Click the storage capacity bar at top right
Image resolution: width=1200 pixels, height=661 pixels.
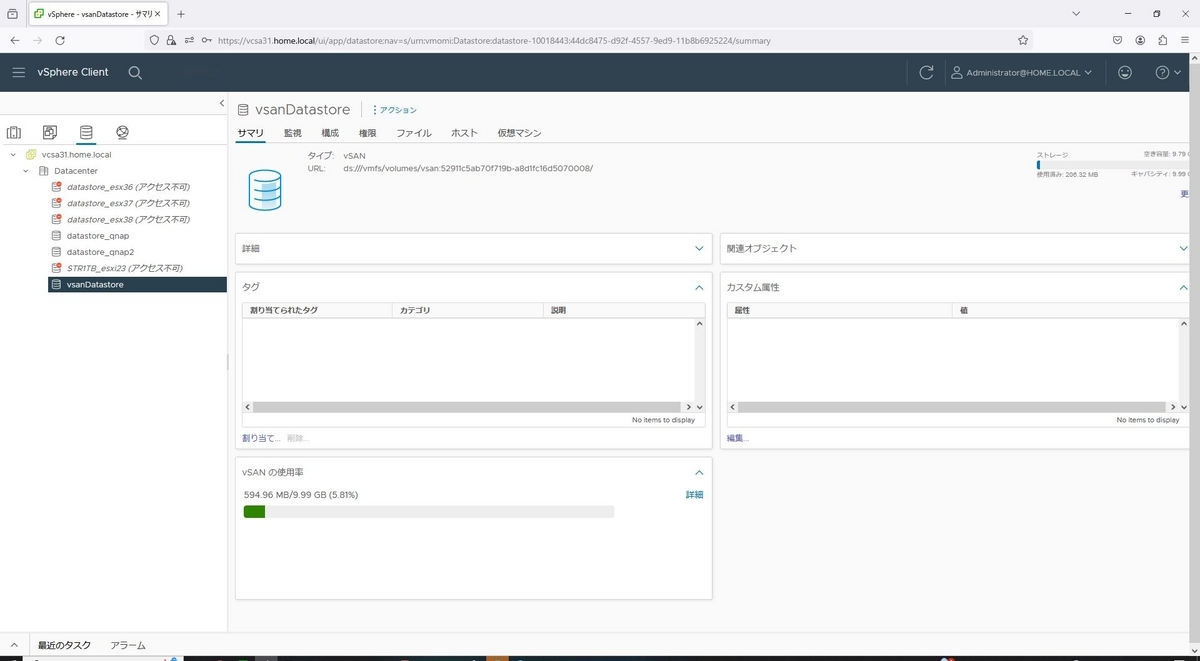[1113, 165]
